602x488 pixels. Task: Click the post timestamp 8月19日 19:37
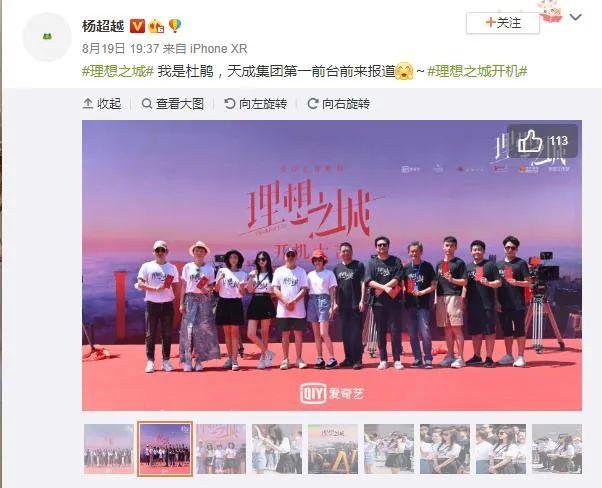click(121, 49)
